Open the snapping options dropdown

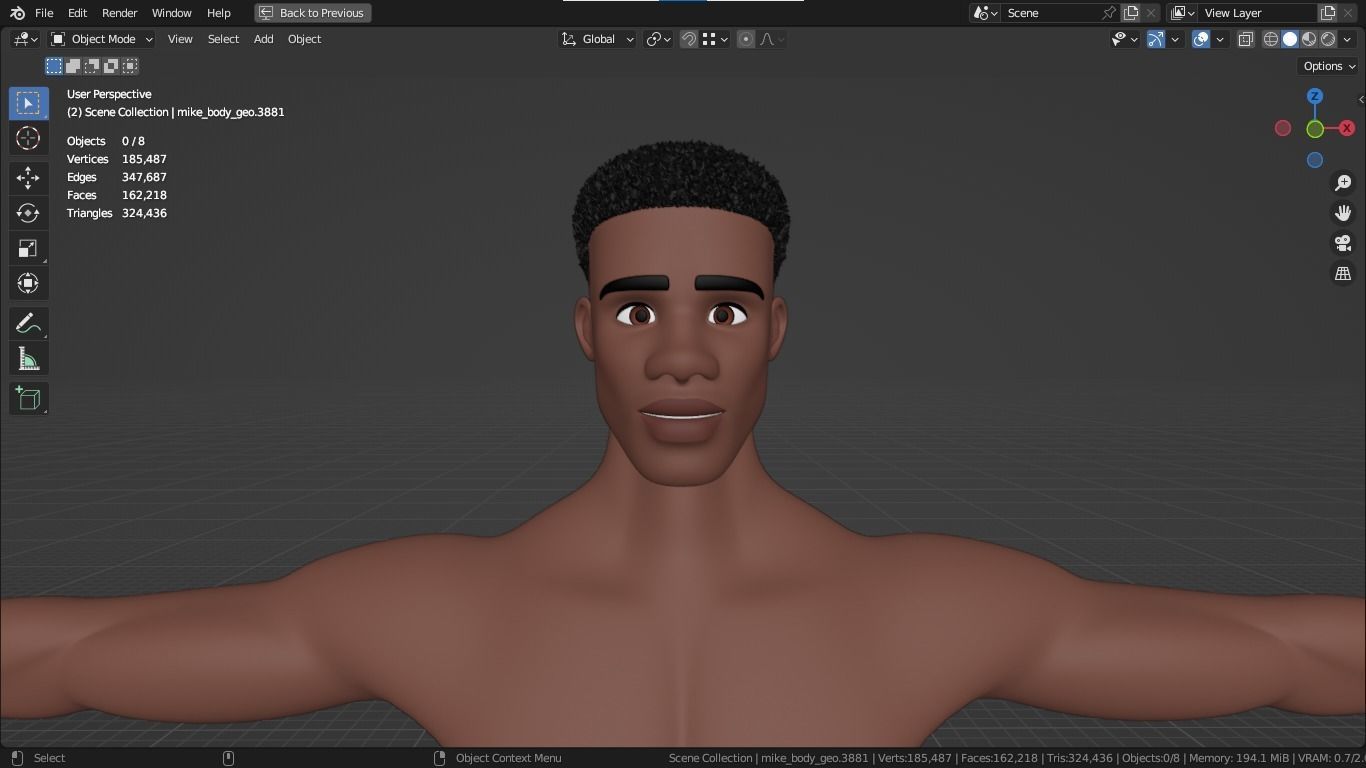coord(714,39)
